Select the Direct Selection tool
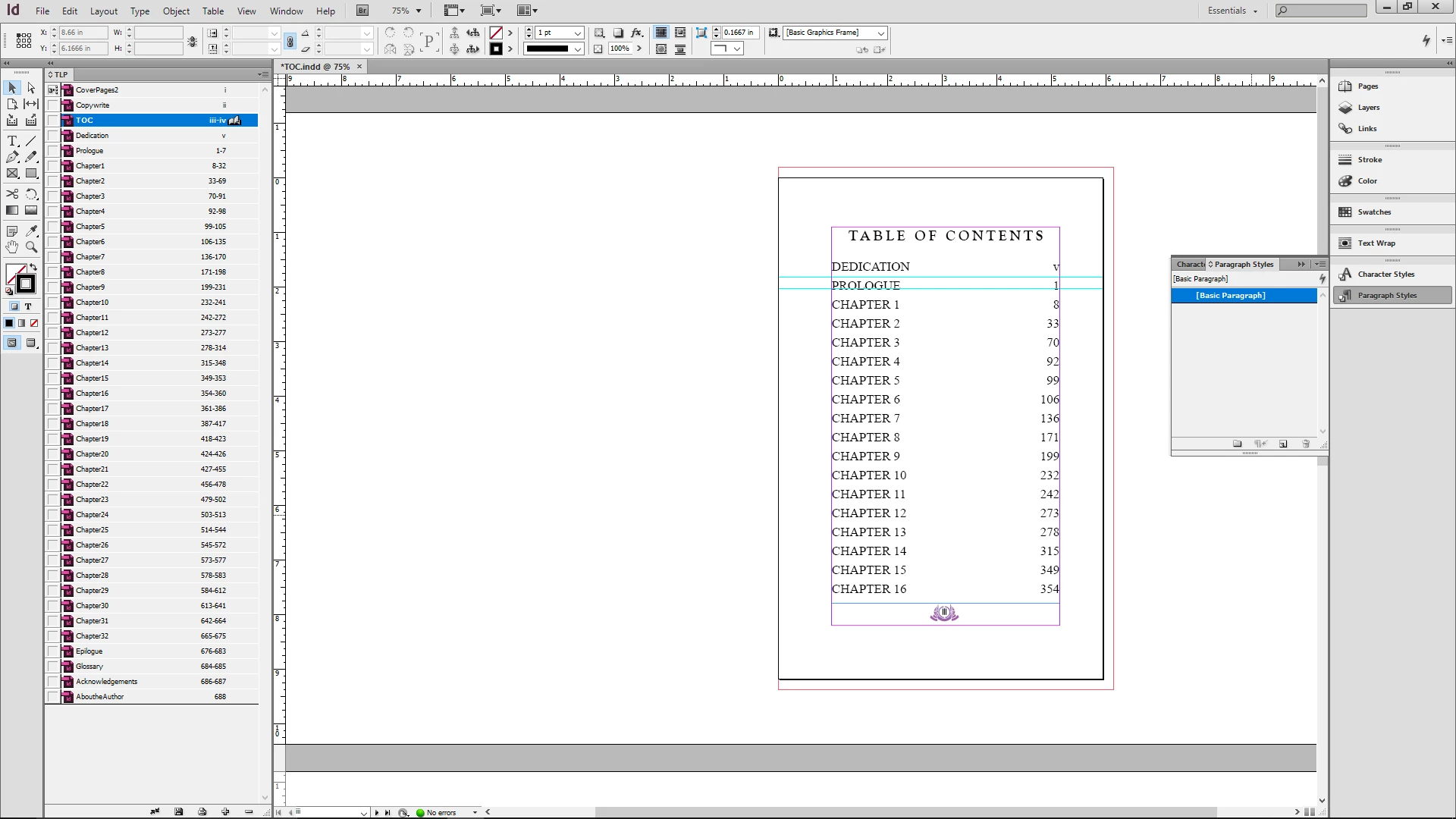 point(31,88)
